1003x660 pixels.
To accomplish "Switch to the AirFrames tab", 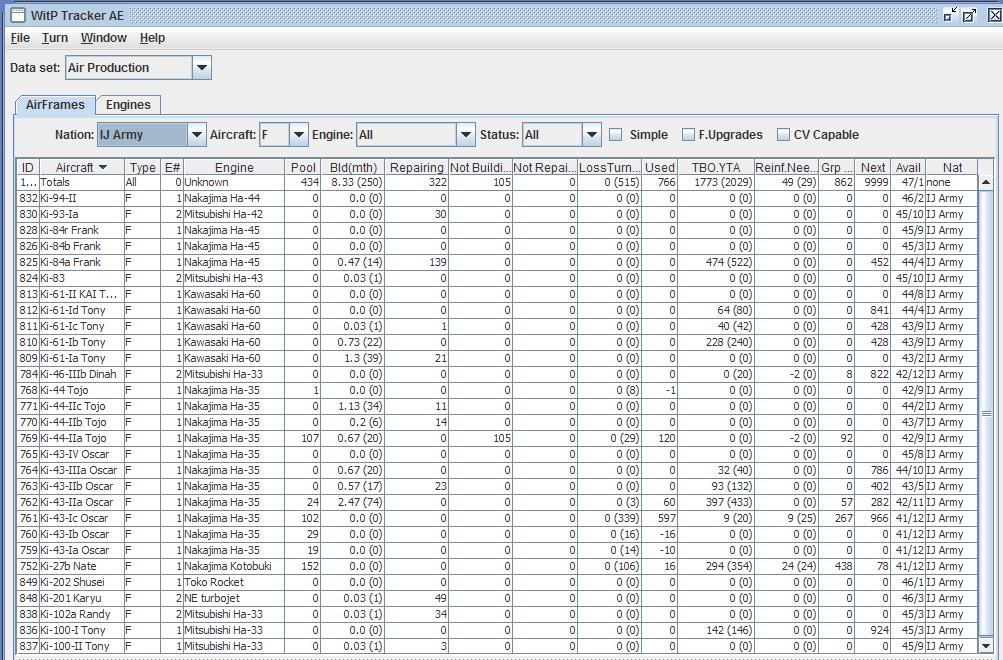I will click(x=55, y=105).
